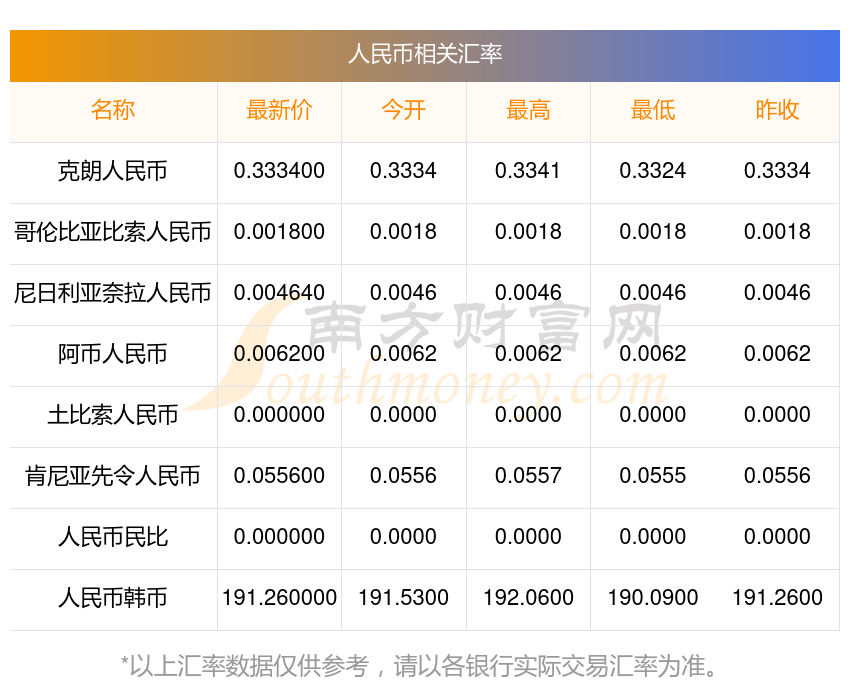Select the 哥伦比亚比索人民币 row name
Screen dimensions: 850x698
pos(113,232)
